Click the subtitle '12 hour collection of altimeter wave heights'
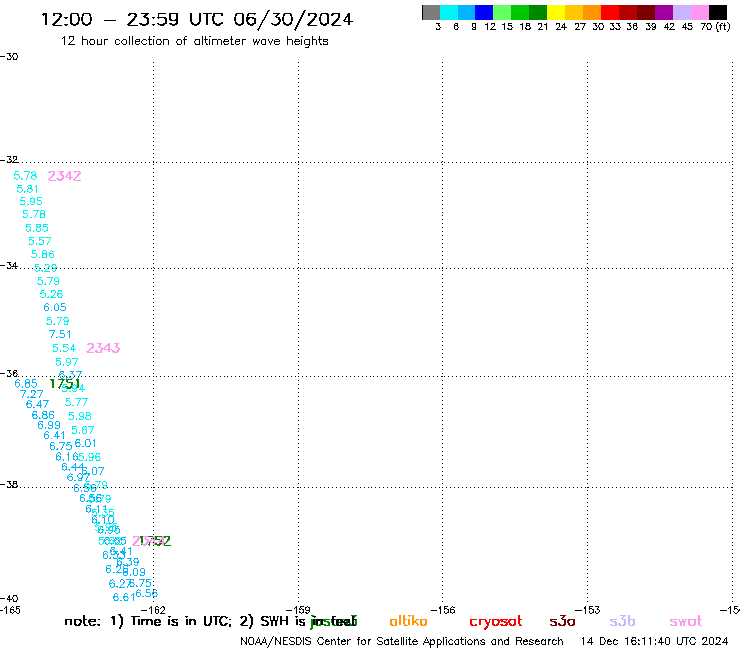The height and width of the screenshot is (650, 740). (194, 42)
